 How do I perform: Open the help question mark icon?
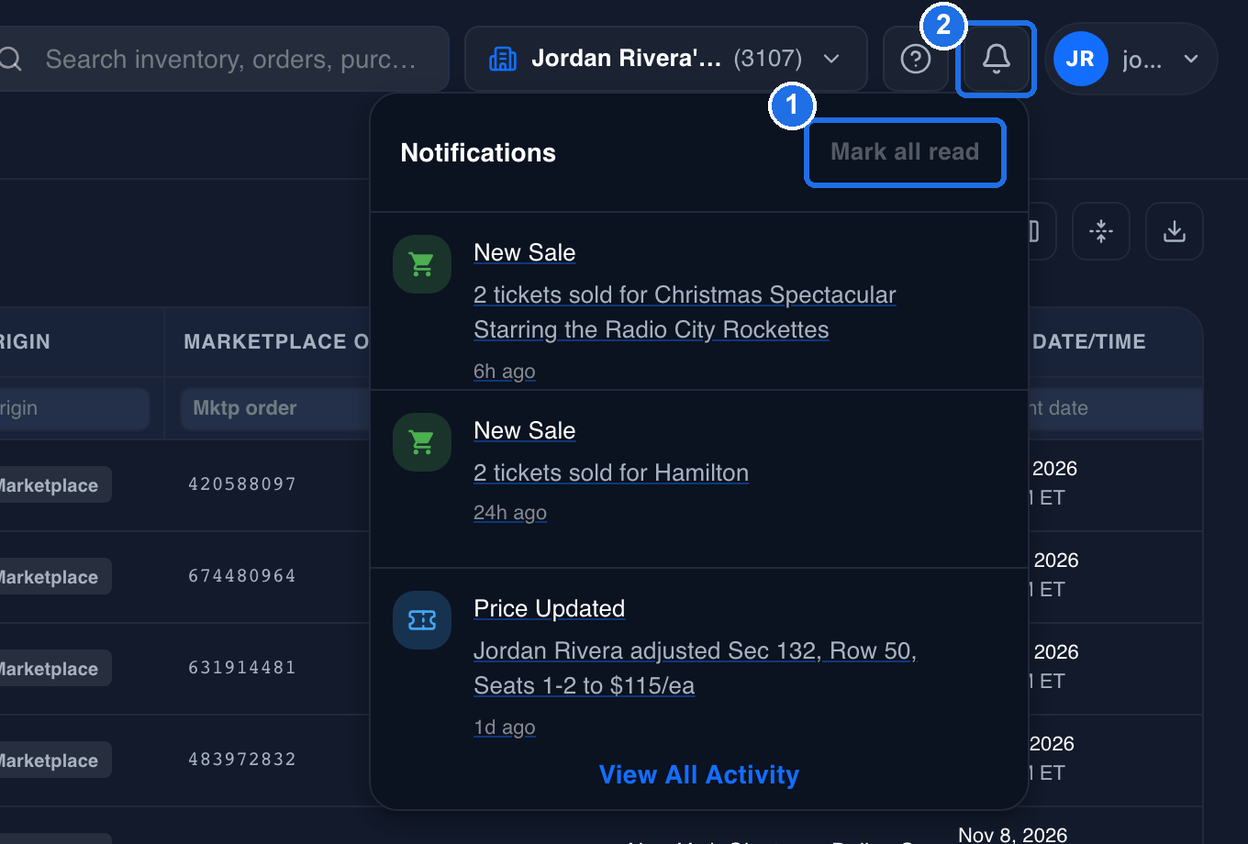point(915,59)
